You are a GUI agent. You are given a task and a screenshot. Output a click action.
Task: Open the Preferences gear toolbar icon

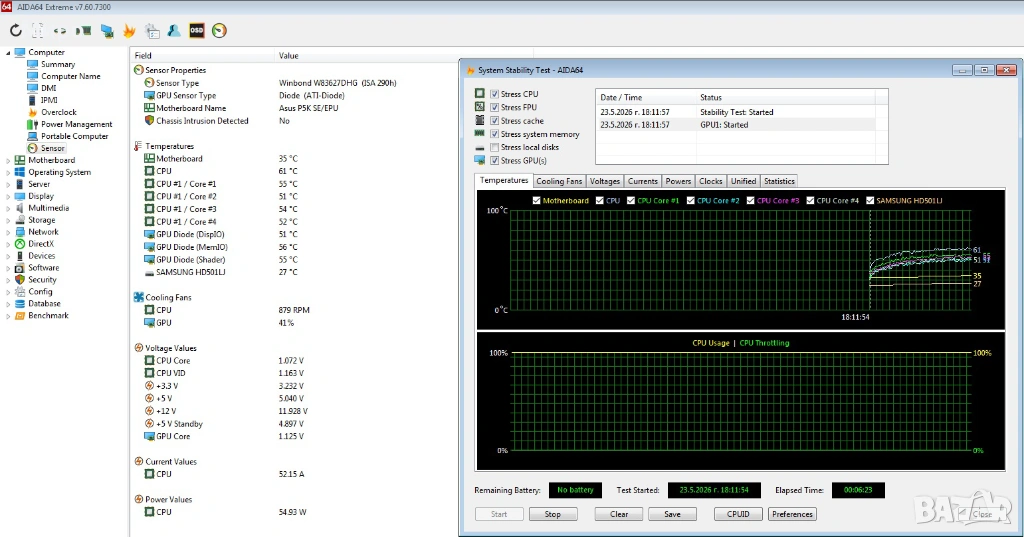click(152, 31)
